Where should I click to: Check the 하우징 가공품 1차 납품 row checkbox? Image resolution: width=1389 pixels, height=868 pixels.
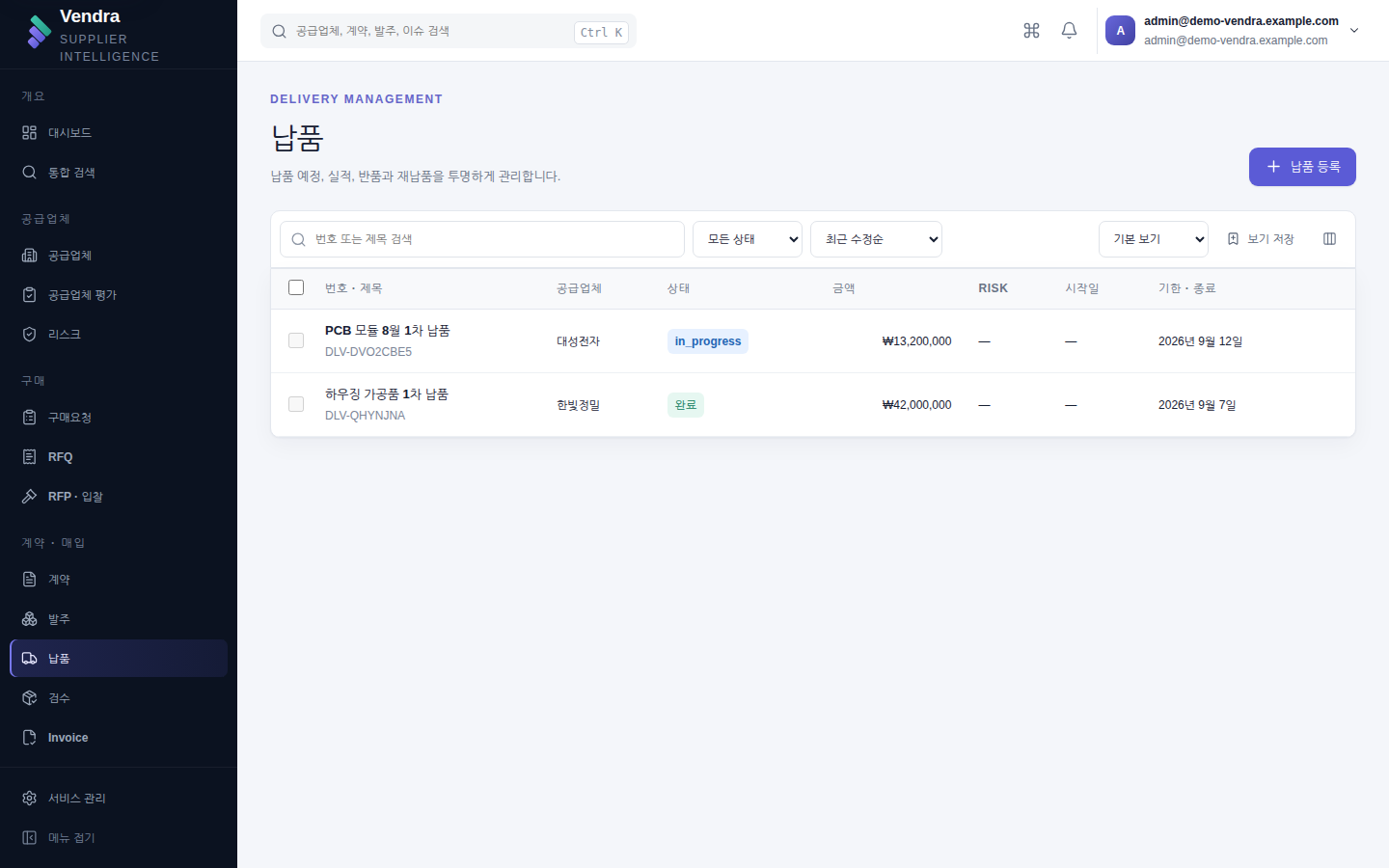pyautogui.click(x=296, y=404)
